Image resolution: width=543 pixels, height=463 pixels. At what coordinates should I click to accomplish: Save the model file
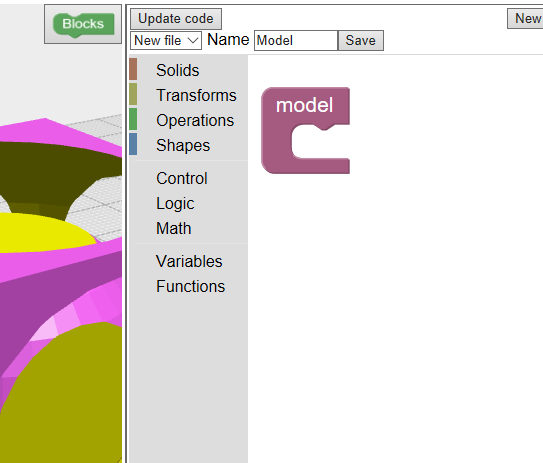[x=360, y=41]
